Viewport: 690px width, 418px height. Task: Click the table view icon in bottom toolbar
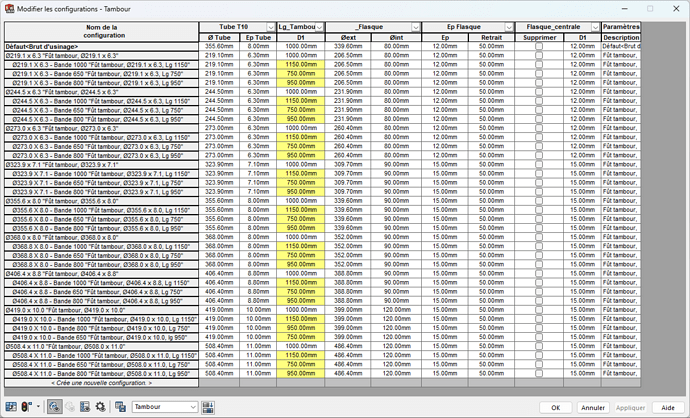pyautogui.click(x=12, y=407)
